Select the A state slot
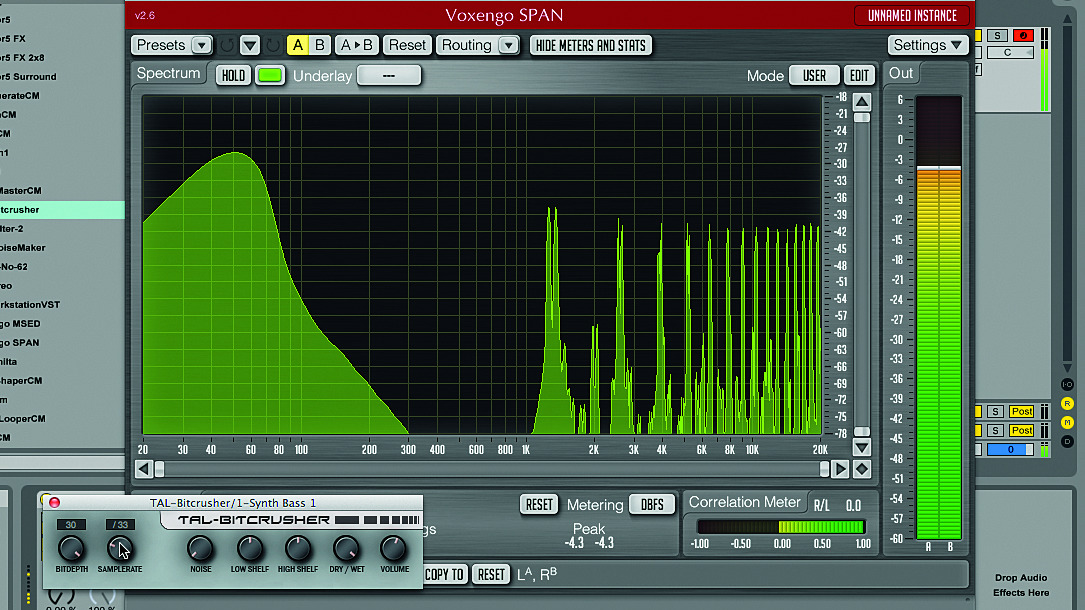 click(x=298, y=46)
